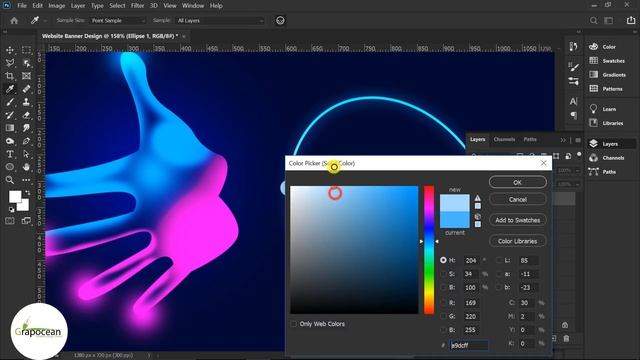
Task: Select the Object Selection tool
Action: coord(26,63)
